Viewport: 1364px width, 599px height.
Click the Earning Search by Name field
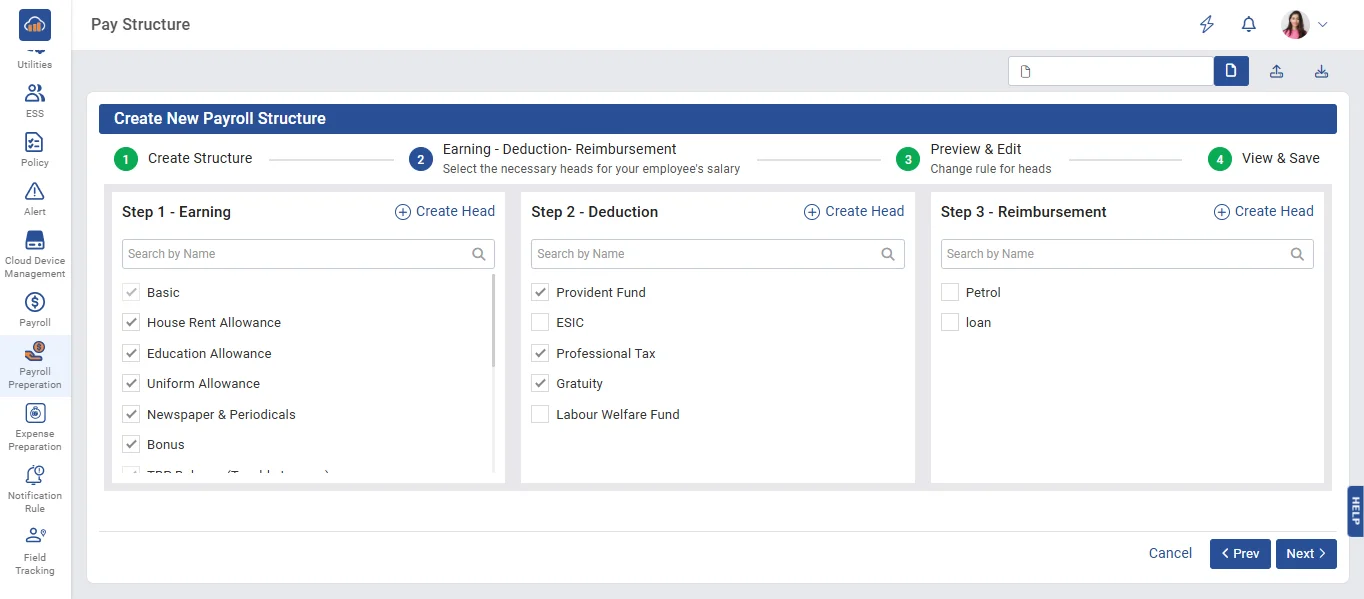pyautogui.click(x=297, y=254)
